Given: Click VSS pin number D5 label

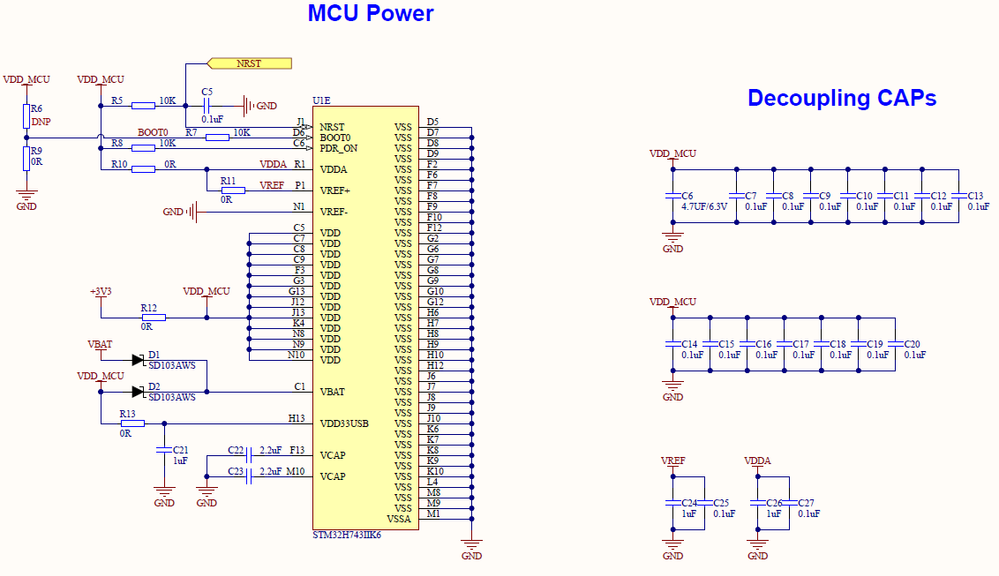Looking at the screenshot, I should click(433, 122).
